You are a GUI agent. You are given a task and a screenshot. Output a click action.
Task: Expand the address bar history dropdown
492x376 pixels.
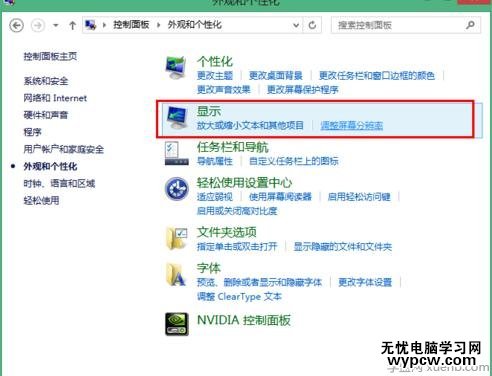click(x=296, y=25)
